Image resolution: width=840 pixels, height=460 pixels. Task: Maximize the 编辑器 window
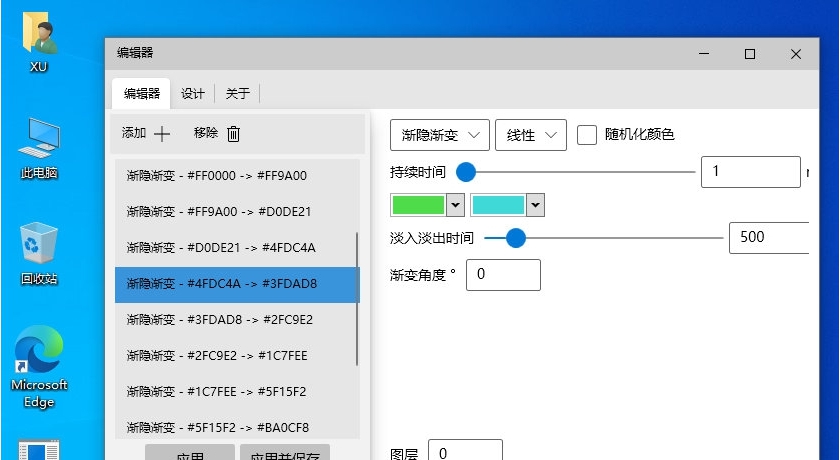pyautogui.click(x=750, y=54)
